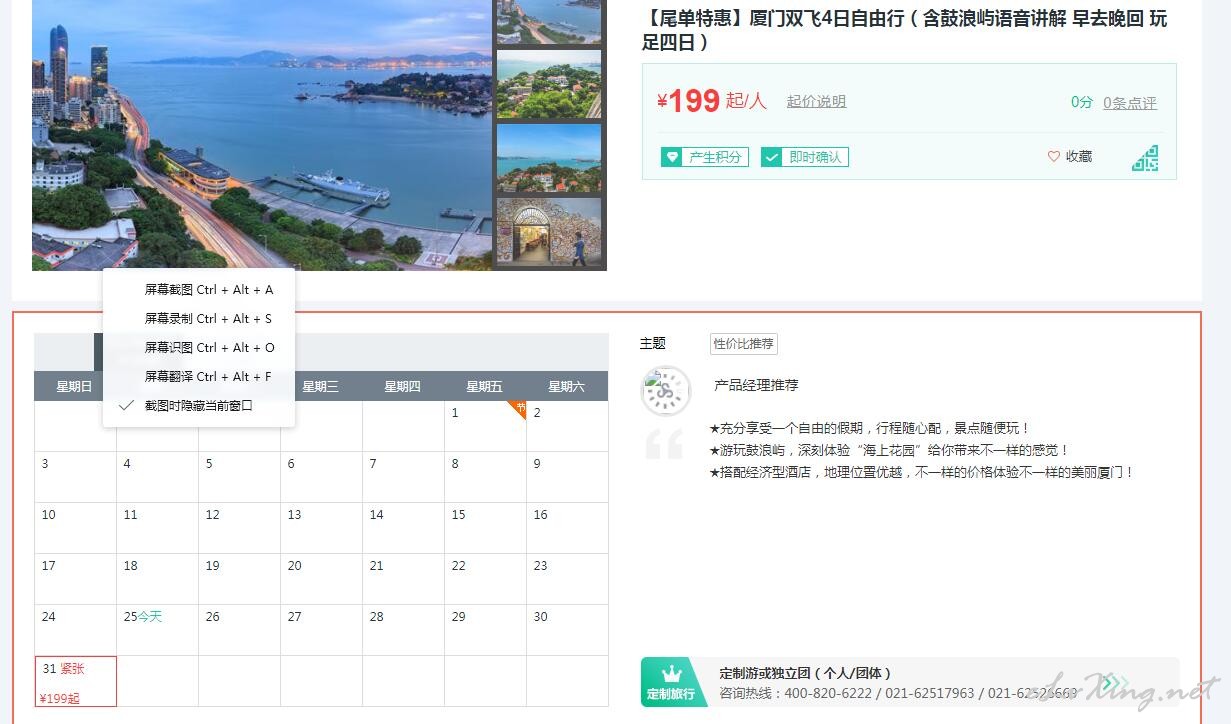This screenshot has height=724, width=1231.
Task: Click the QR code icon in price box
Action: pyautogui.click(x=1145, y=158)
